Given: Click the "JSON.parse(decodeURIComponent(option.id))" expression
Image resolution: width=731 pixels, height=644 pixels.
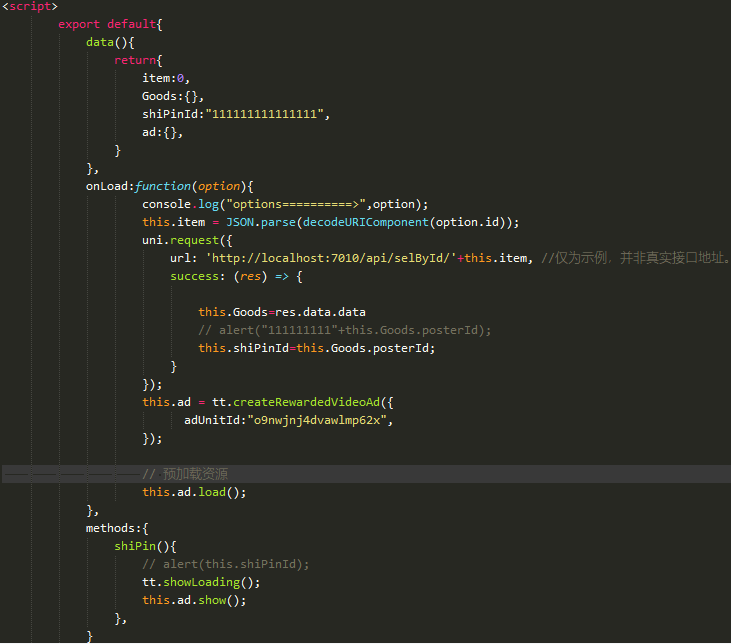Looking at the screenshot, I should 369,222.
